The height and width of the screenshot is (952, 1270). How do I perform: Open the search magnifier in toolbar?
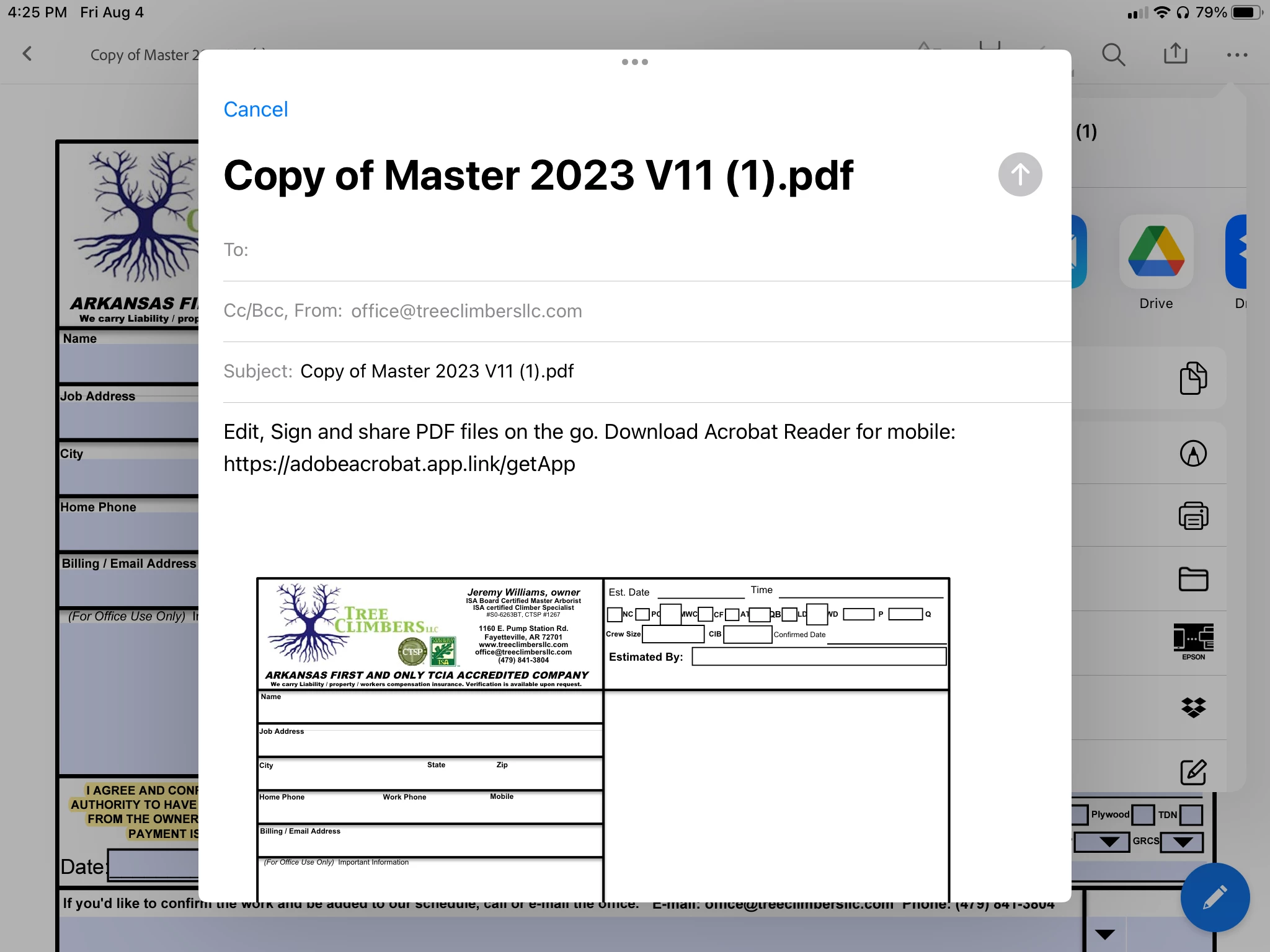1113,55
